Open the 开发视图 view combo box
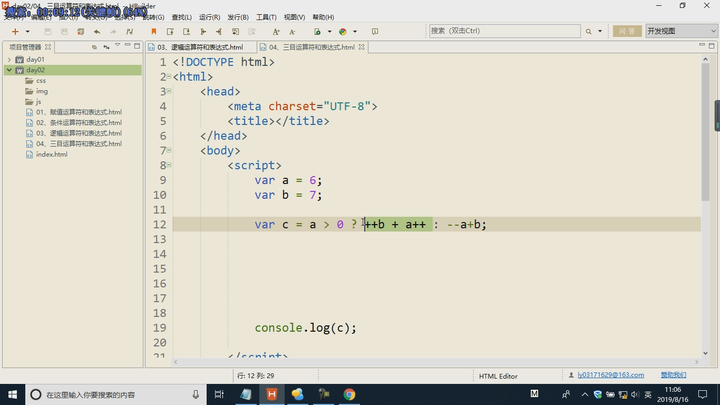 tap(681, 31)
